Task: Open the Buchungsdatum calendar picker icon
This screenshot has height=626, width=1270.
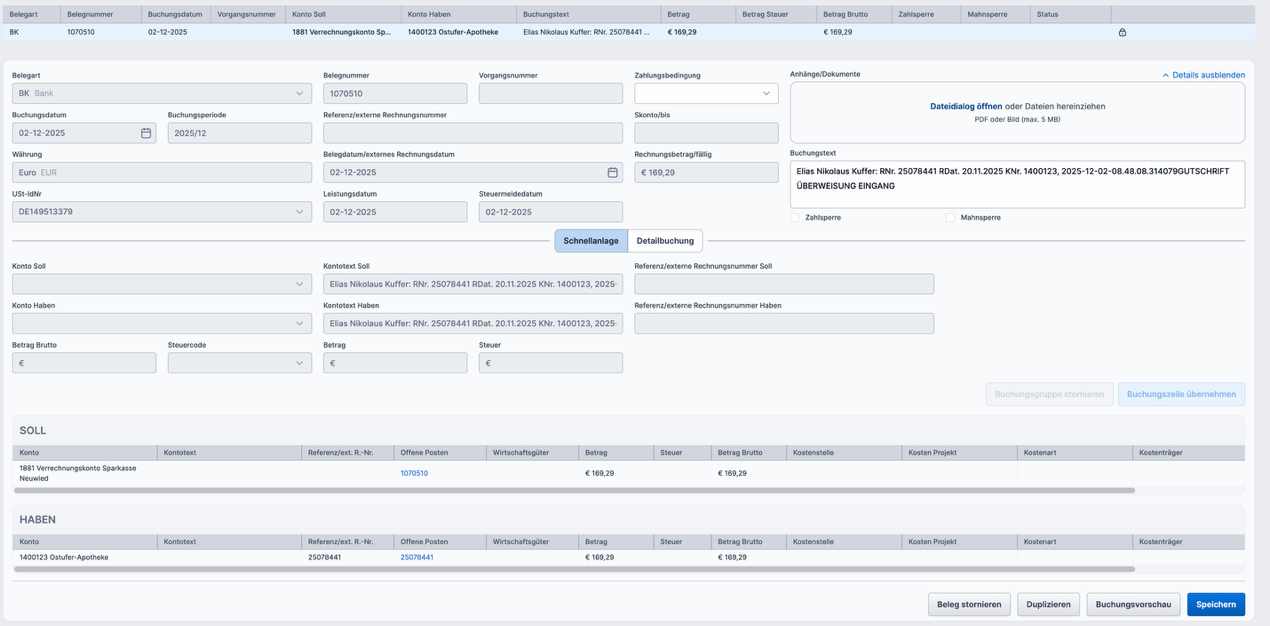Action: click(146, 133)
